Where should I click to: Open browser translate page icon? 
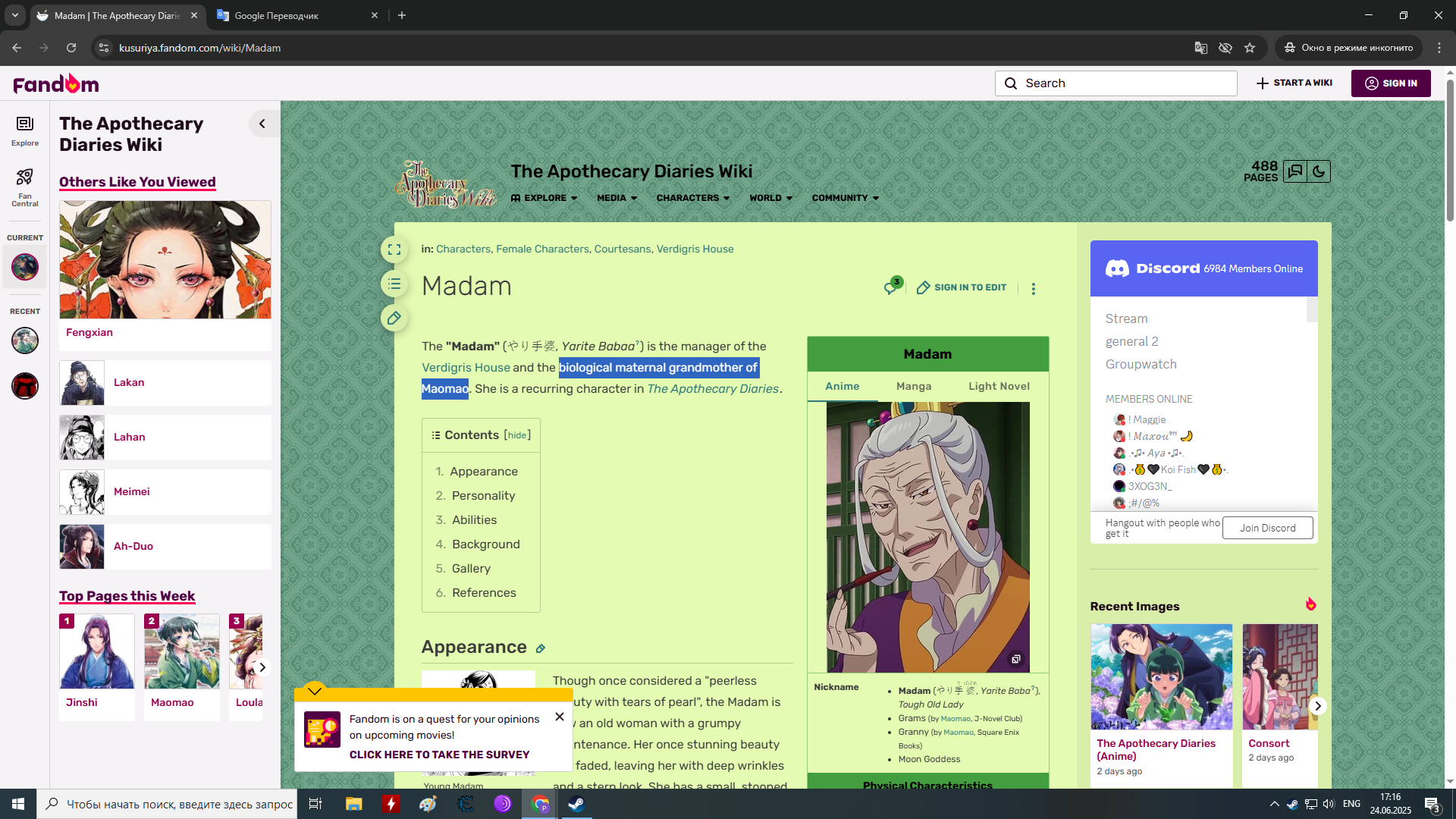[1201, 48]
